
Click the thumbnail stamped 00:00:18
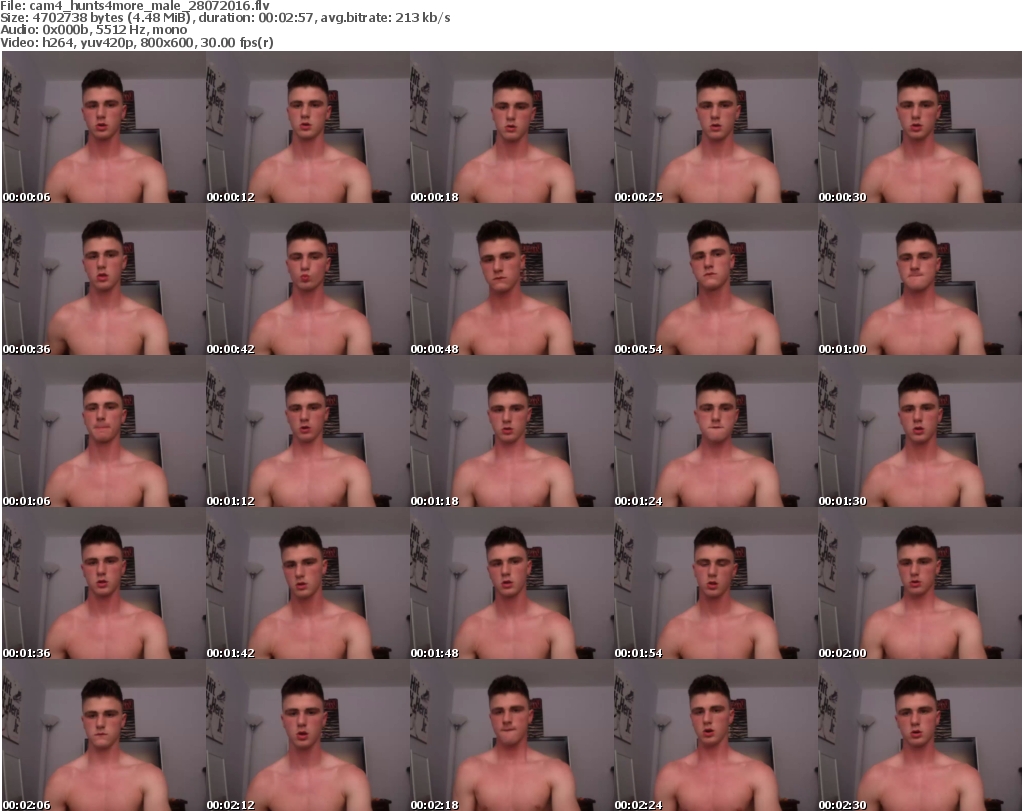coord(511,127)
